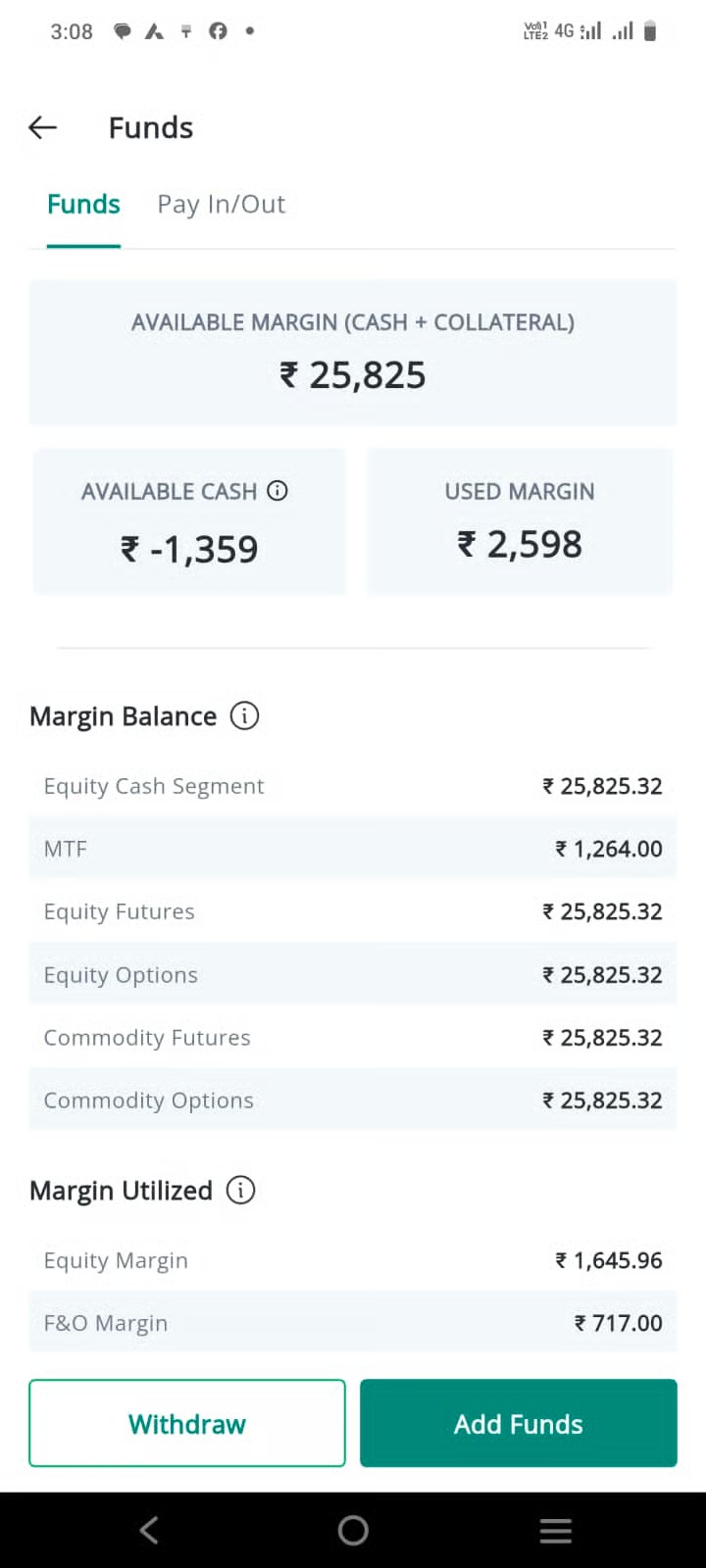706x1568 pixels.
Task: Tap the back arrow beside Funds
Action: tap(43, 127)
